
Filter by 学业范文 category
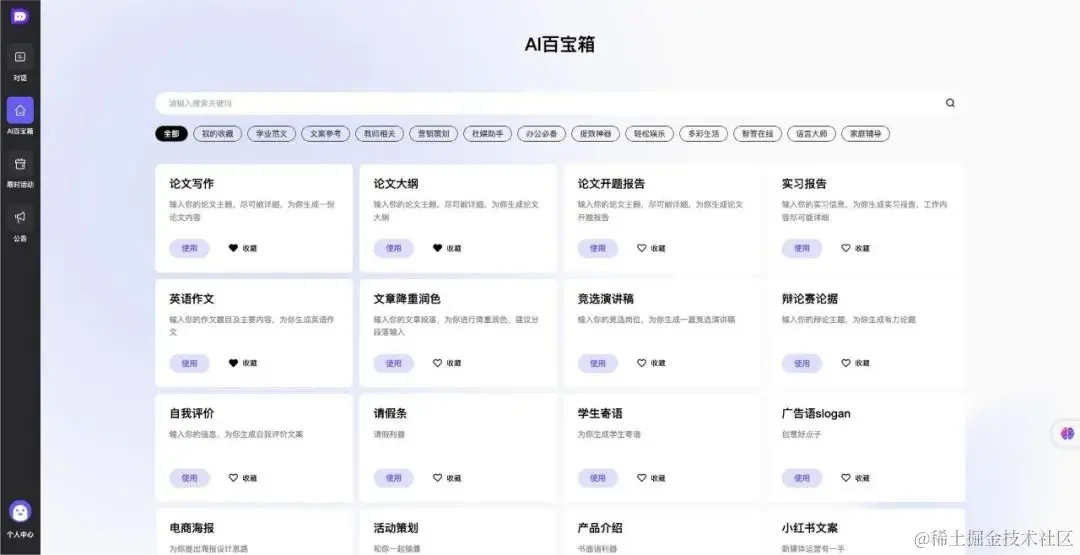(271, 134)
